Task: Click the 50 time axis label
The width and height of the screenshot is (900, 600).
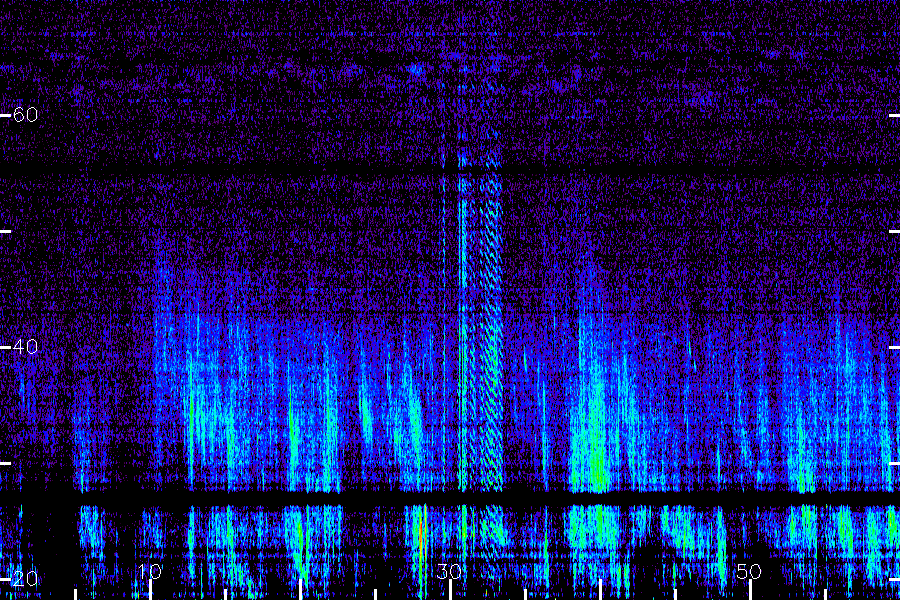Action: 749,571
